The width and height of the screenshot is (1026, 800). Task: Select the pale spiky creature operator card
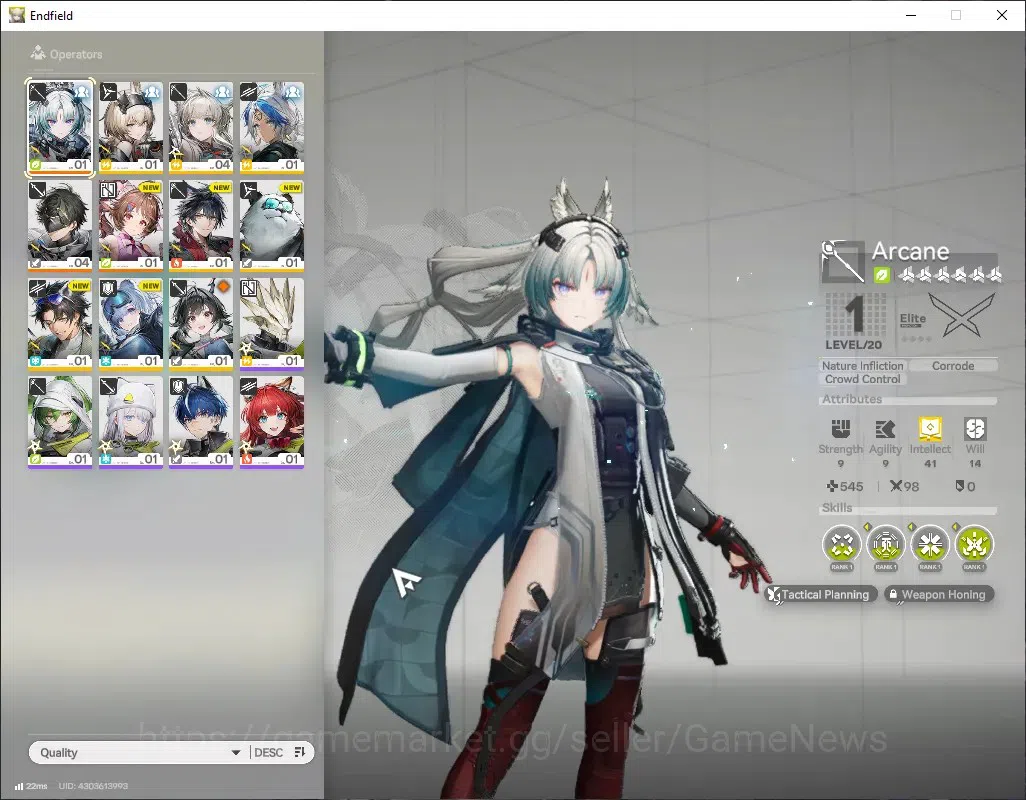pyautogui.click(x=272, y=324)
